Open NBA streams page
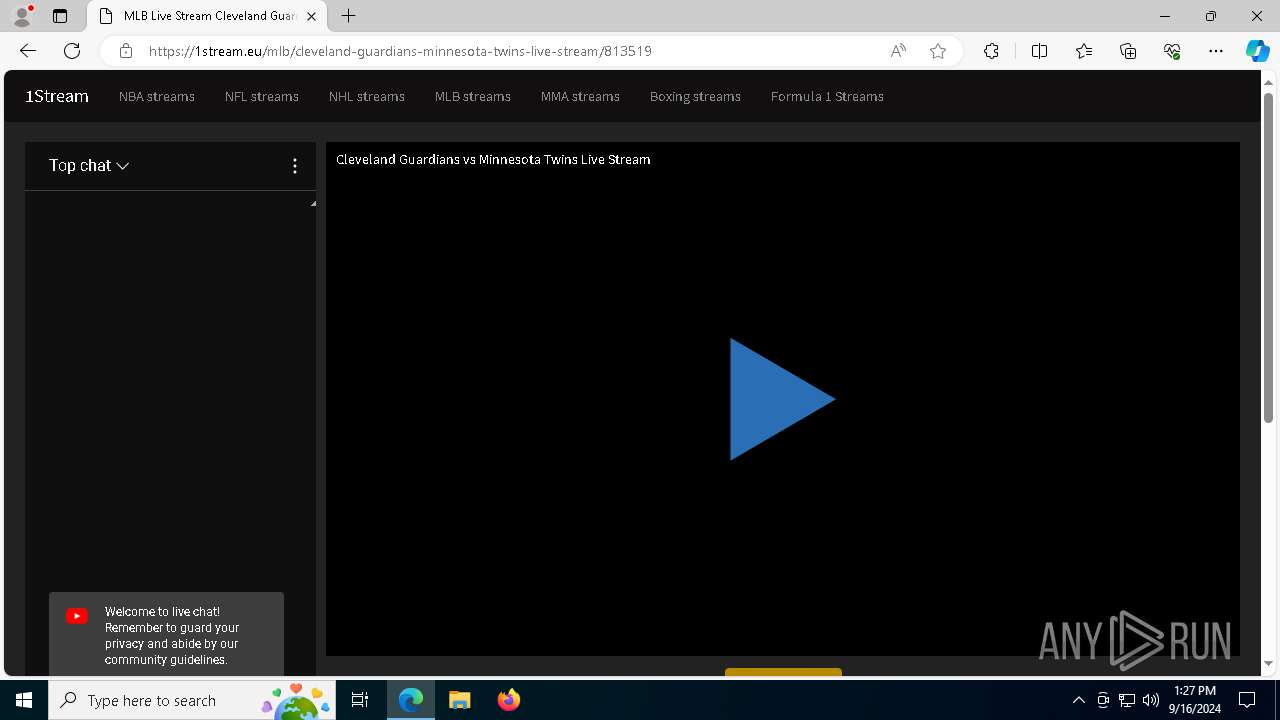 coord(157,97)
